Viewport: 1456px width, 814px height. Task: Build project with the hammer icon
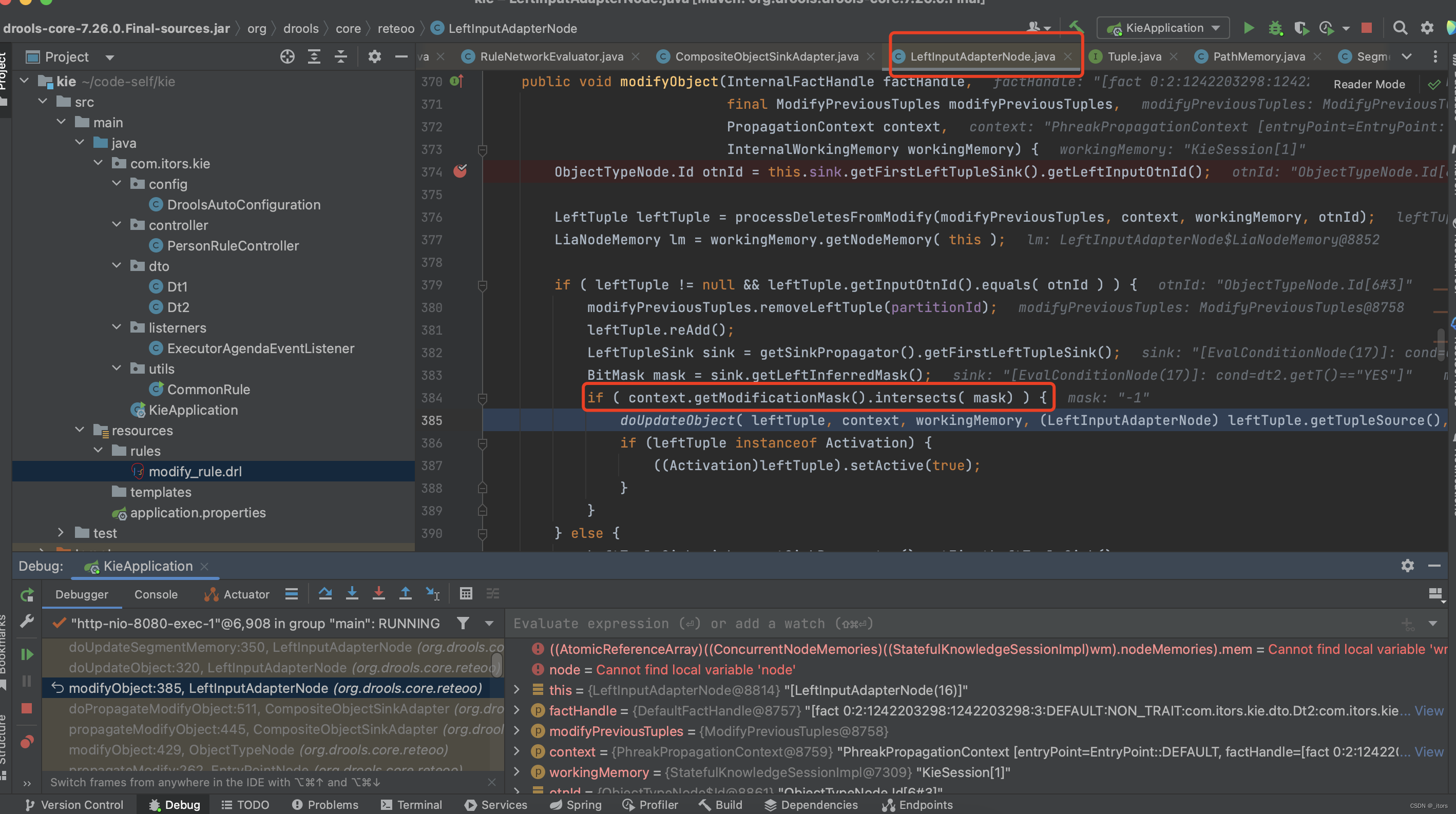(x=1076, y=27)
